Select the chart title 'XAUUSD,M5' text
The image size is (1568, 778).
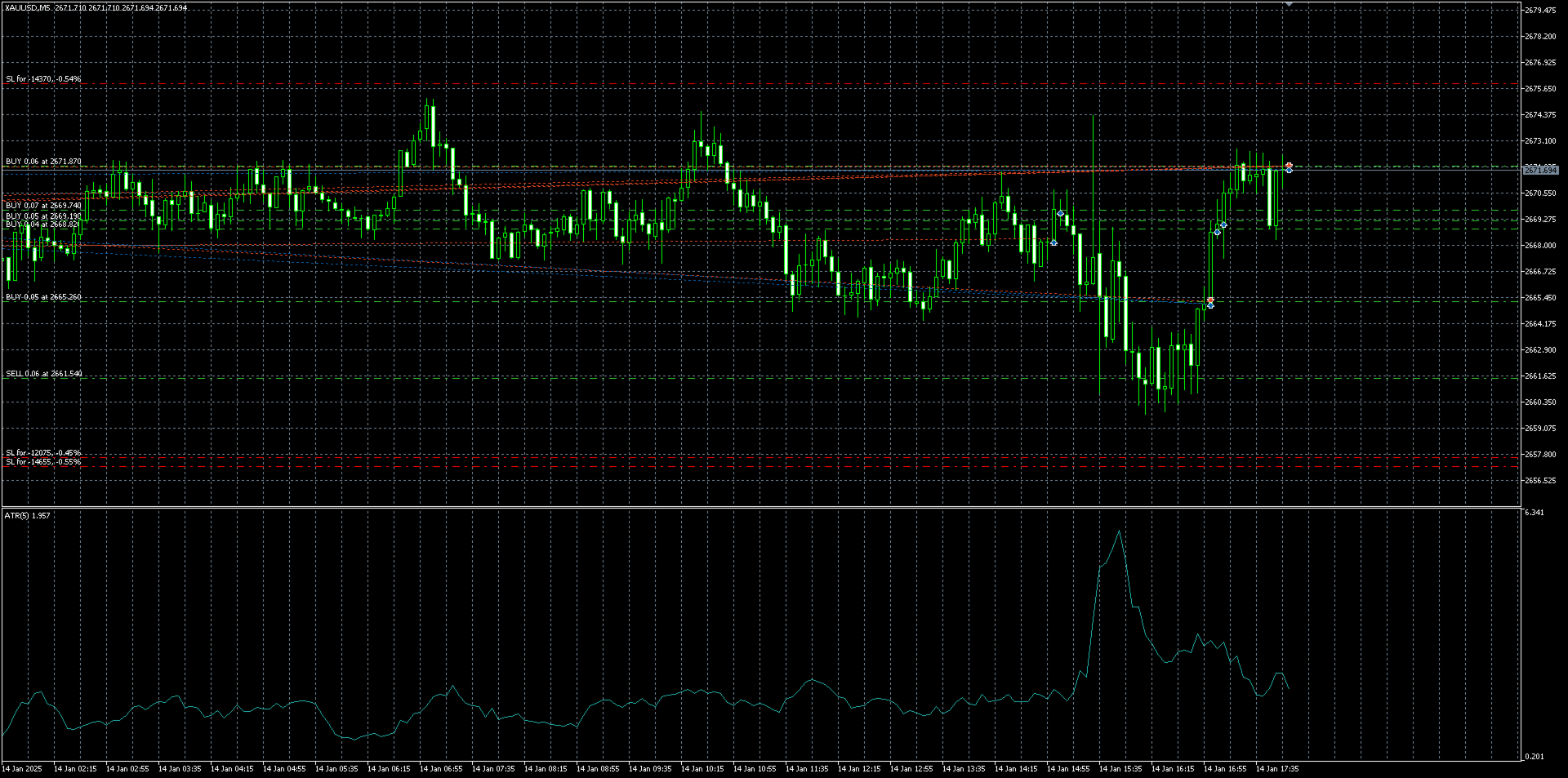pyautogui.click(x=28, y=8)
